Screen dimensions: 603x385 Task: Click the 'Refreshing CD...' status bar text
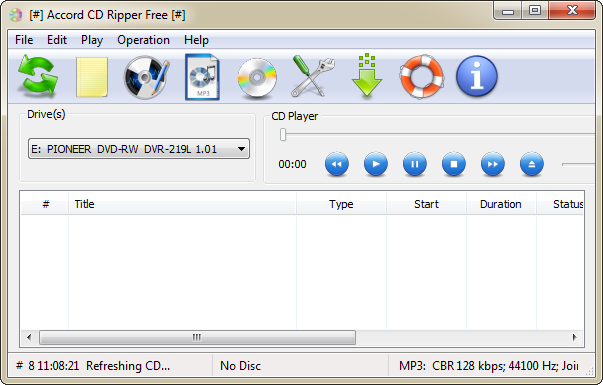coord(128,365)
